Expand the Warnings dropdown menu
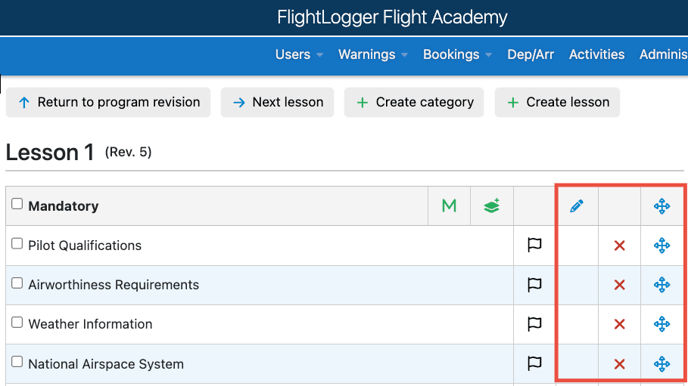Screen dimensions: 688x386 pos(373,54)
